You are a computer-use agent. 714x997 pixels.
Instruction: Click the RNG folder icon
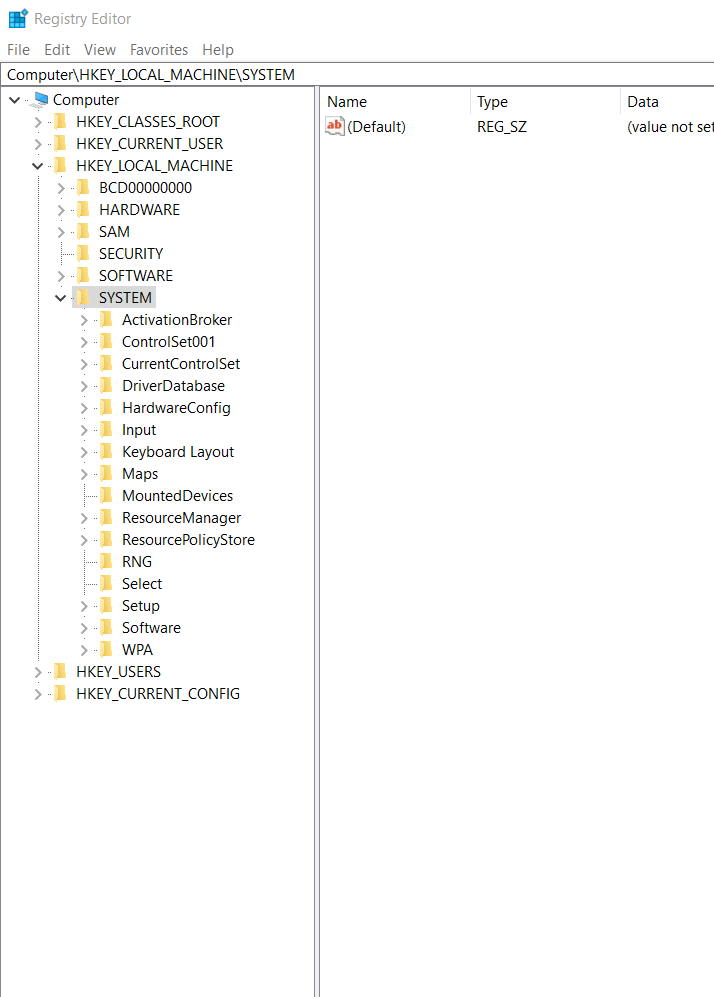(x=106, y=561)
